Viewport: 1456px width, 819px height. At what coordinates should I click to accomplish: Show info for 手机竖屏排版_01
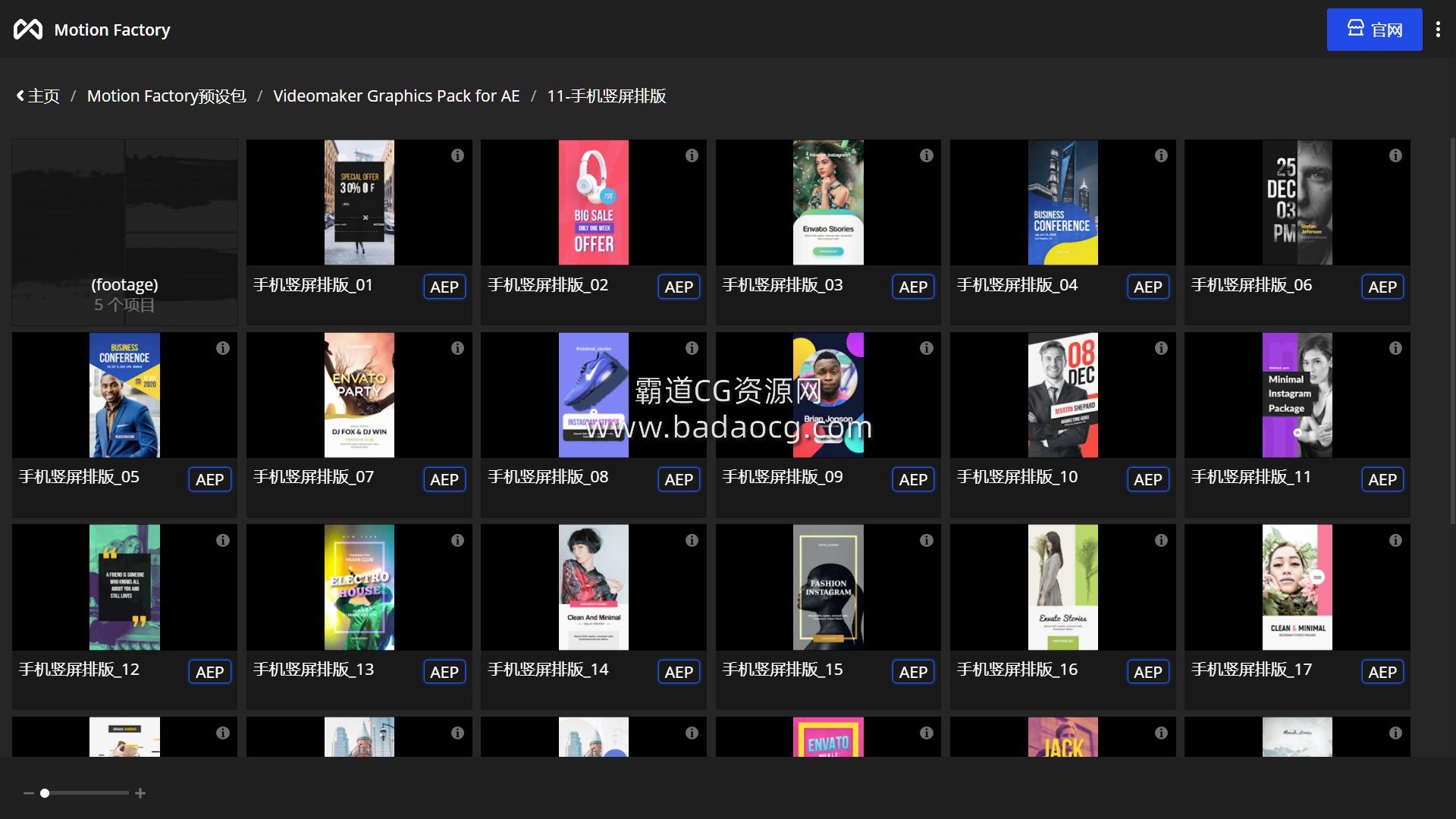pyautogui.click(x=457, y=155)
